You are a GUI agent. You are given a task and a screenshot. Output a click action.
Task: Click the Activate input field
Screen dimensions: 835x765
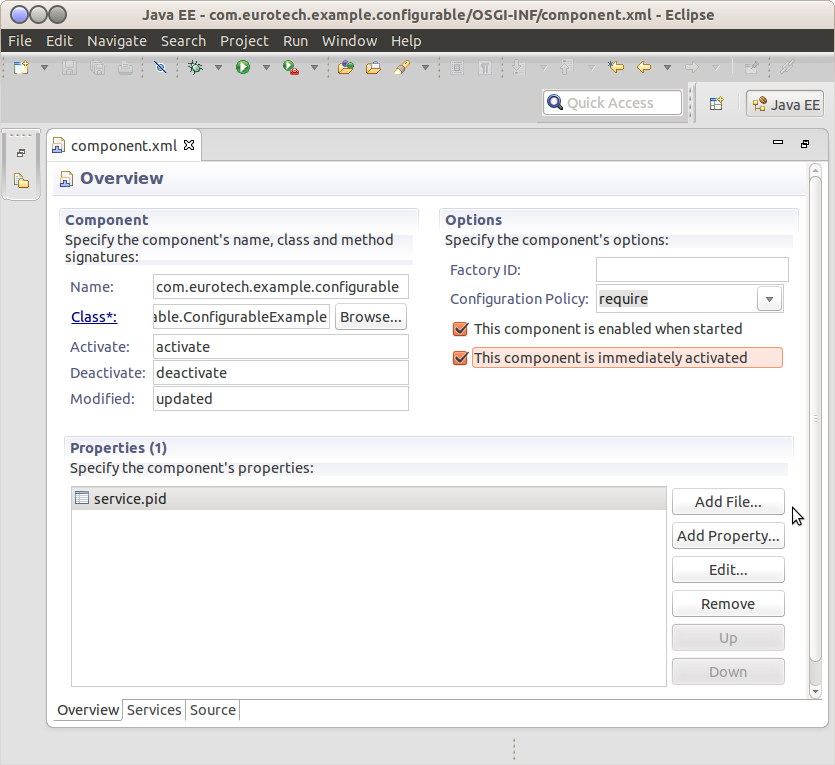(281, 347)
